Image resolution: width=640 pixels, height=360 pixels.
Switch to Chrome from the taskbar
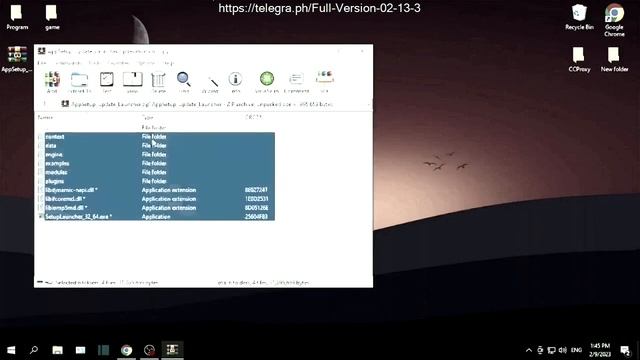(x=127, y=350)
